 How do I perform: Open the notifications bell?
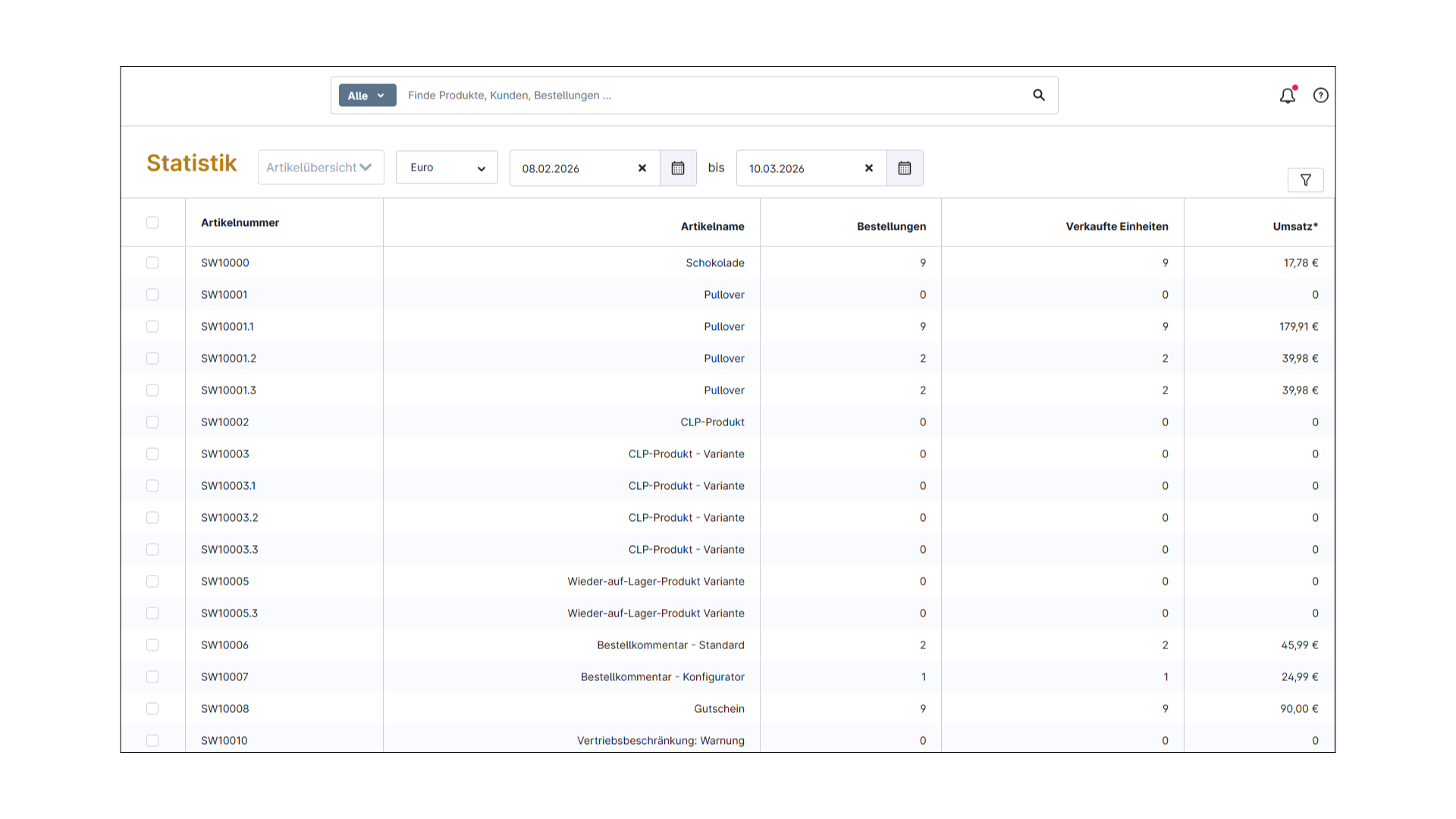point(1287,96)
